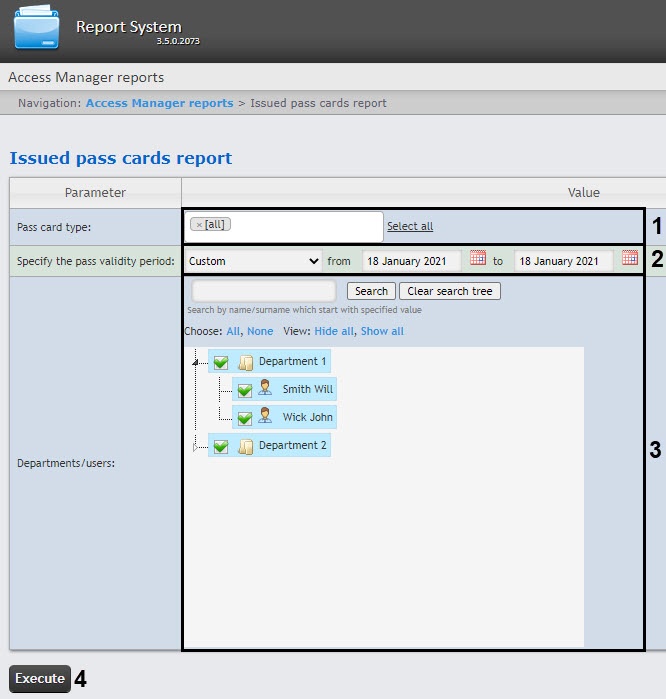Click the search hint text below field
This screenshot has width=666, height=699.
304,310
